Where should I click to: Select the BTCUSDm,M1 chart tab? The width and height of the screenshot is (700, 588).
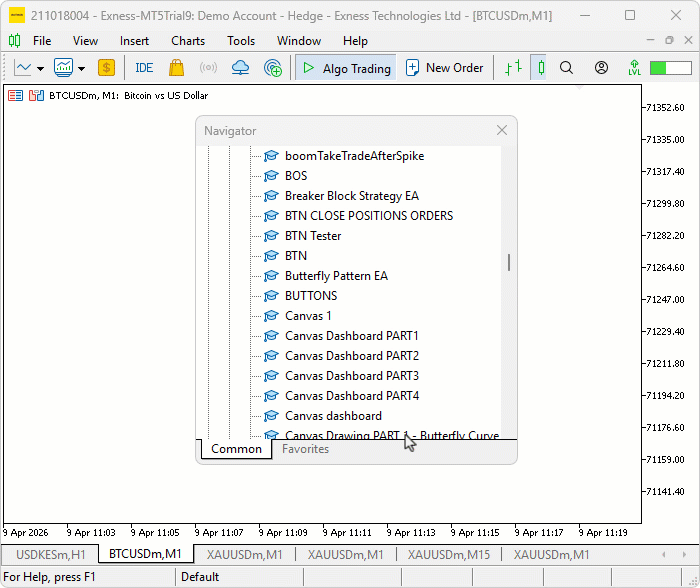(145, 554)
